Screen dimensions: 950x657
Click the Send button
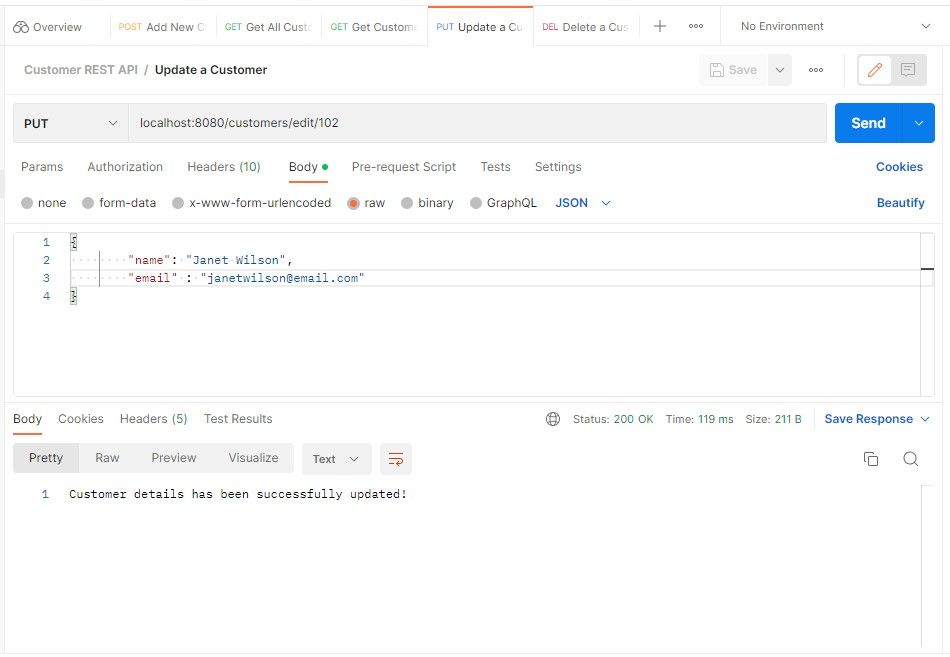pyautogui.click(x=867, y=122)
